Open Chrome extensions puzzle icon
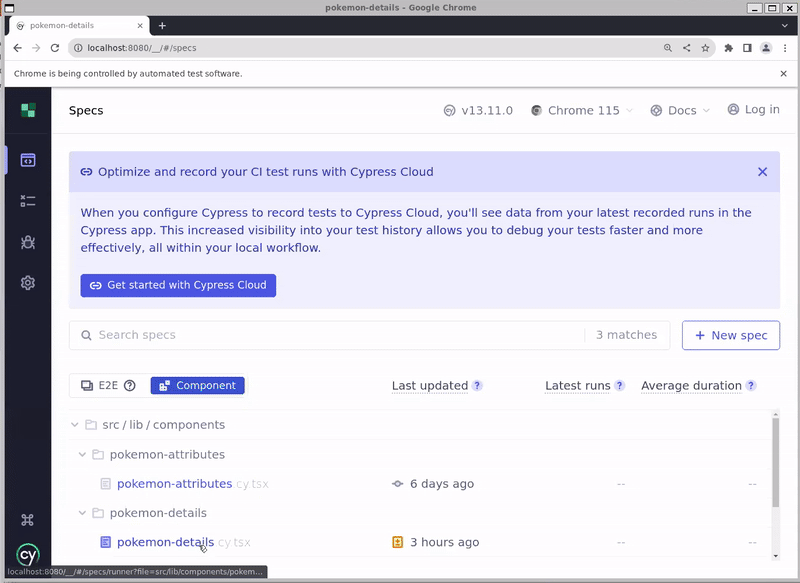 (729, 48)
